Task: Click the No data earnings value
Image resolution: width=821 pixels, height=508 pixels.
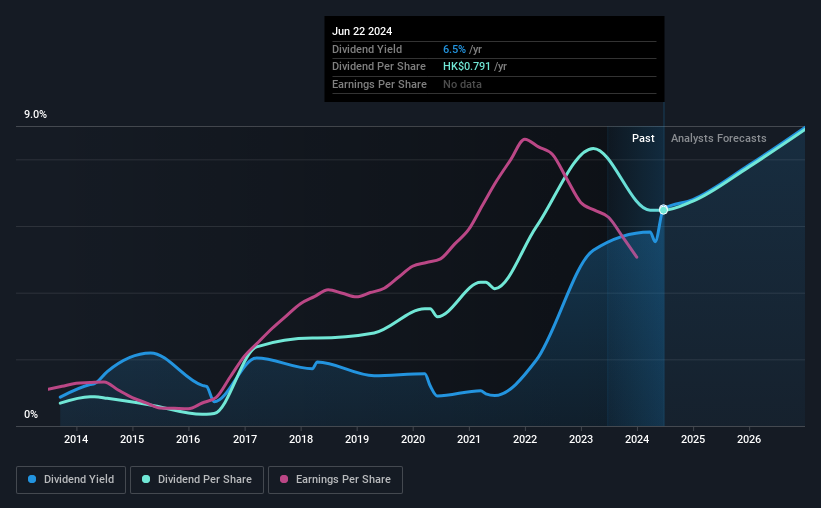Action: (462, 84)
